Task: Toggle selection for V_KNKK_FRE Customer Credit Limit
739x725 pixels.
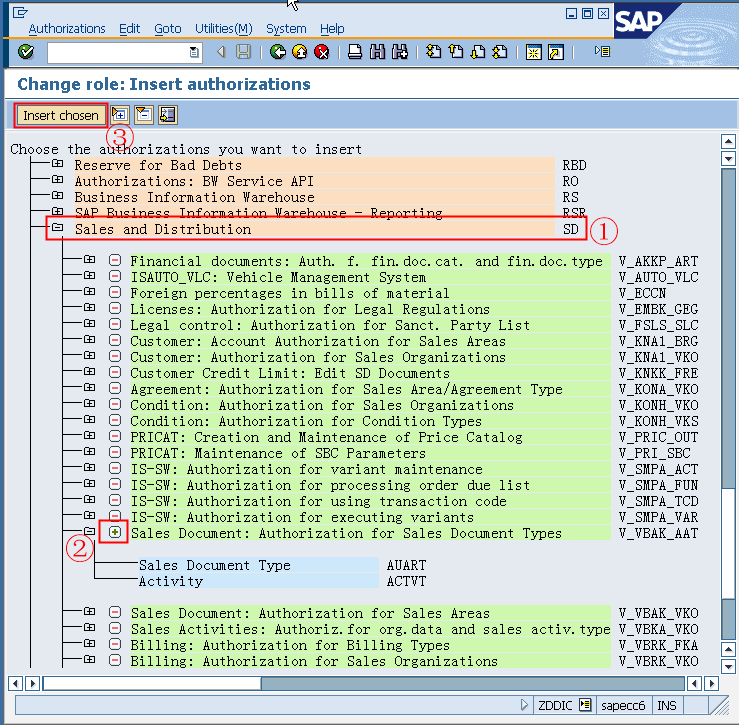Action: pyautogui.click(x=115, y=372)
